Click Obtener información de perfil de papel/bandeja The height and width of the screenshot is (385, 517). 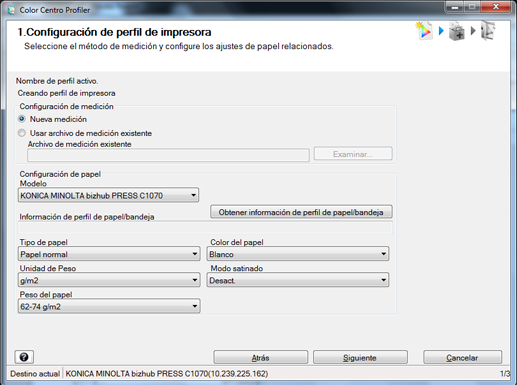301,212
